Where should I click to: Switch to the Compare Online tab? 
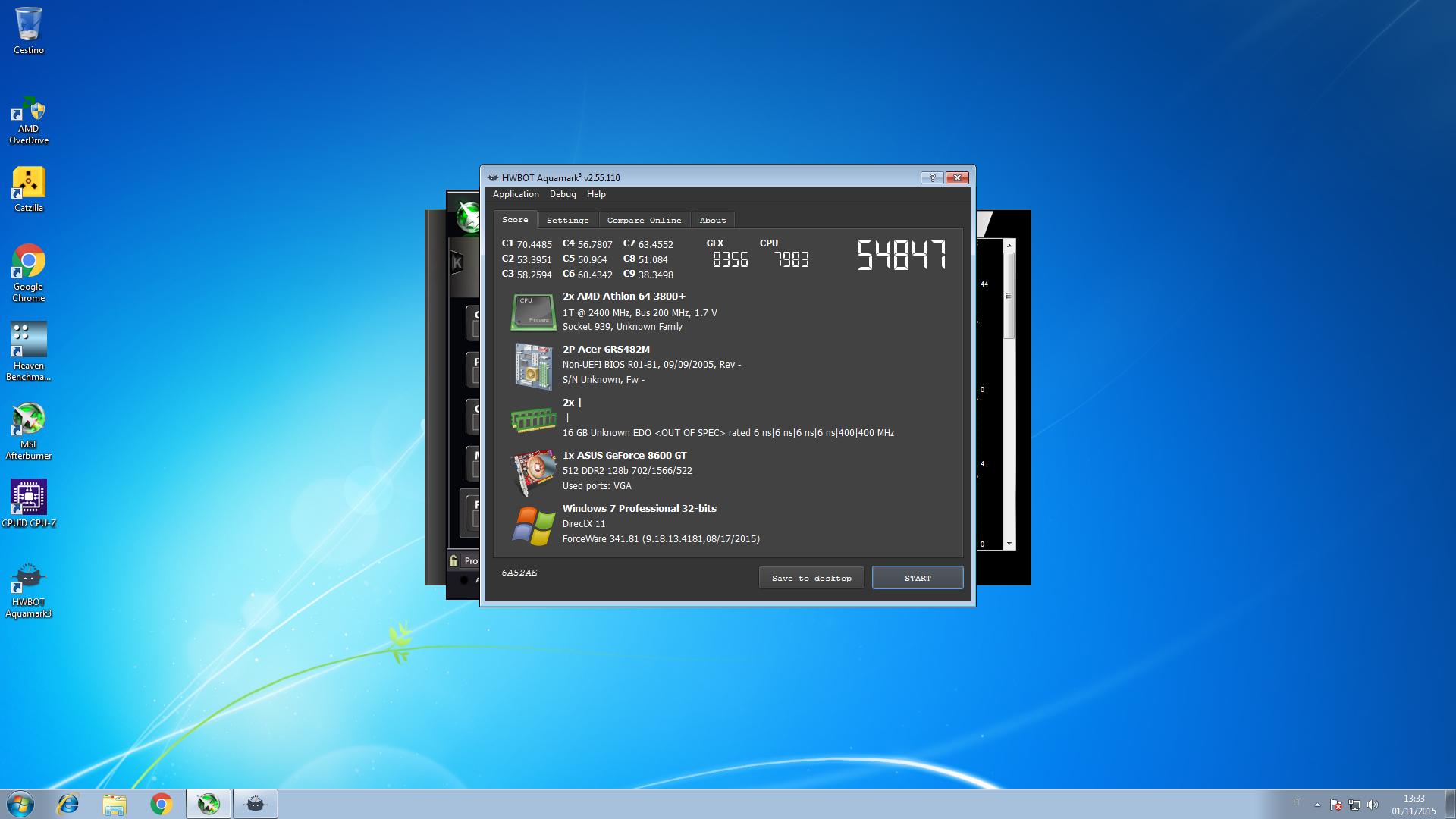point(645,220)
